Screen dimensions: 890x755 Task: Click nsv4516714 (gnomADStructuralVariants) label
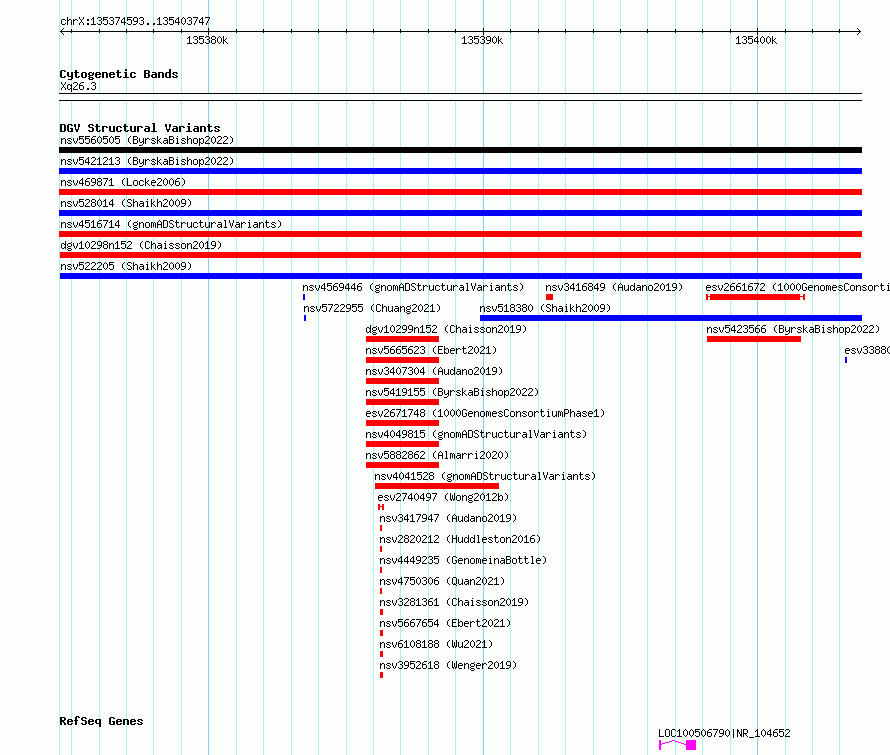[x=171, y=224]
